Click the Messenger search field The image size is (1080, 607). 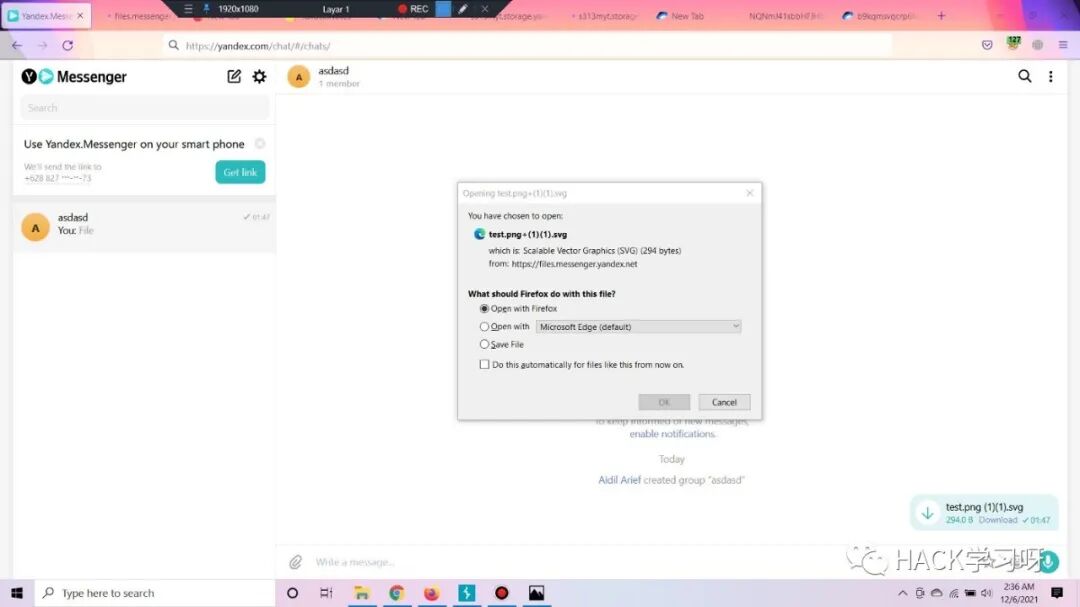point(145,108)
